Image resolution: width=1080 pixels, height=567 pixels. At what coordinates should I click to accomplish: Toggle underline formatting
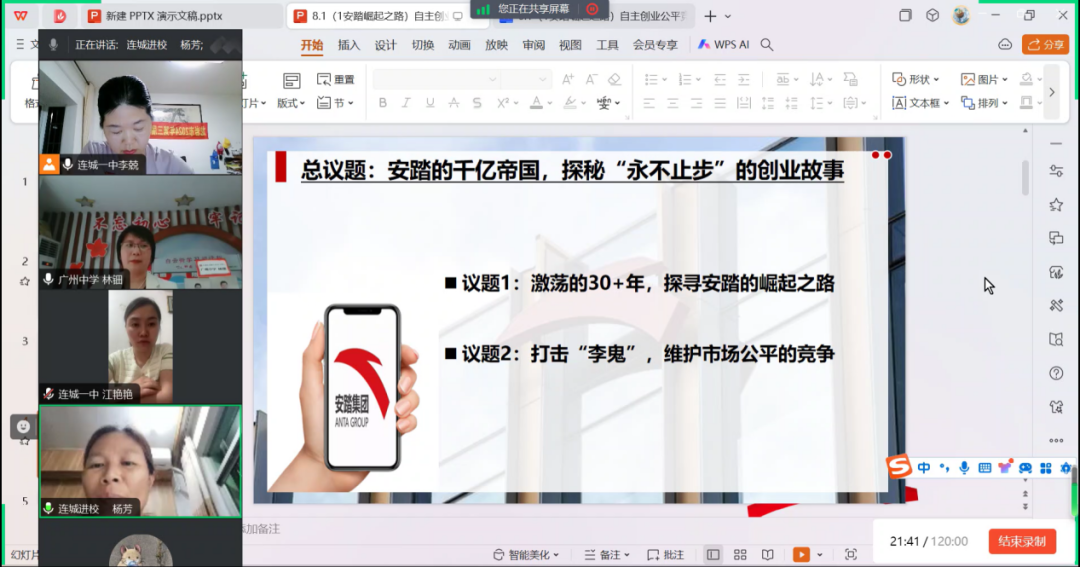coord(430,103)
